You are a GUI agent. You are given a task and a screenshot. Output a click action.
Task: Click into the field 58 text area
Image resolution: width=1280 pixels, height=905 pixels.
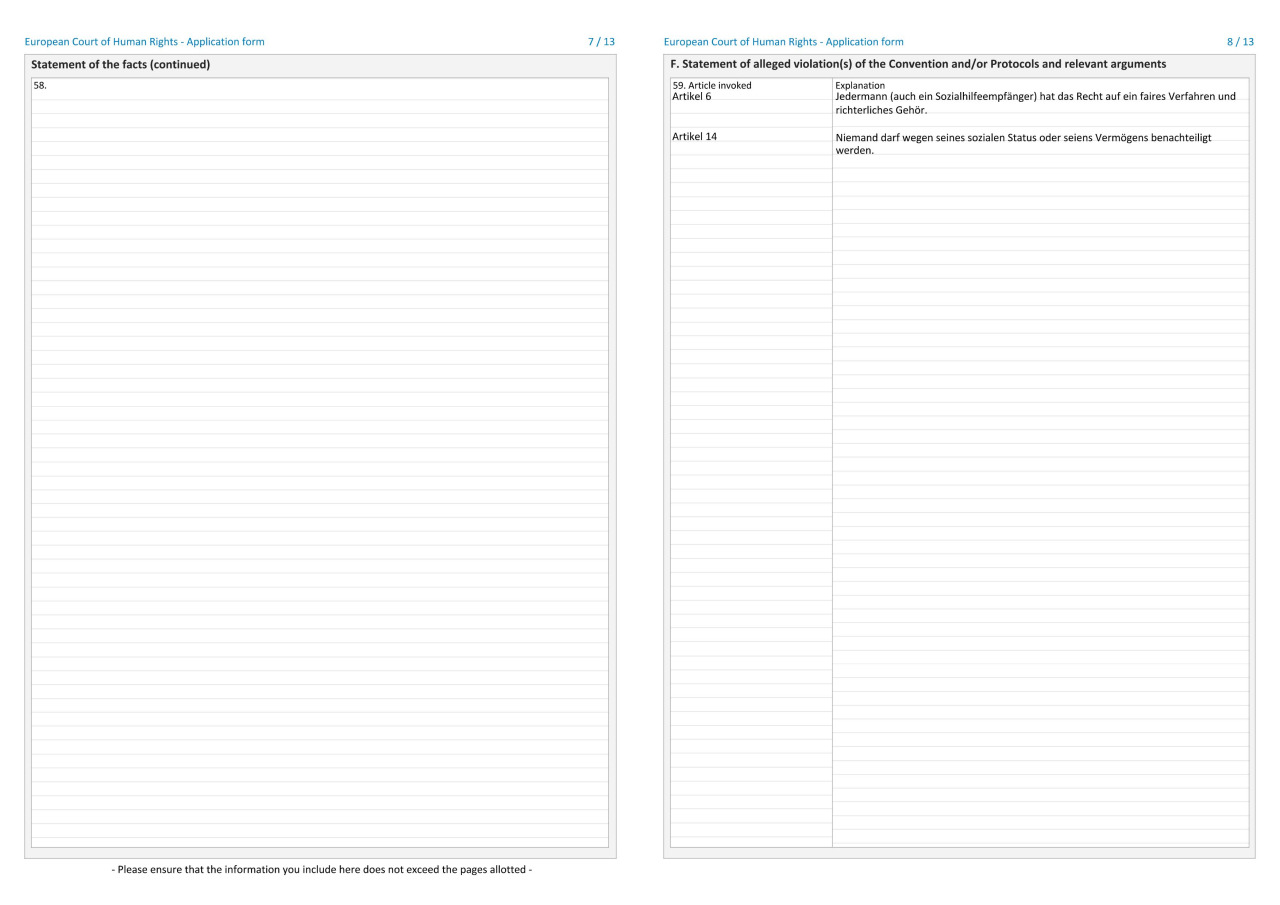pyautogui.click(x=320, y=460)
